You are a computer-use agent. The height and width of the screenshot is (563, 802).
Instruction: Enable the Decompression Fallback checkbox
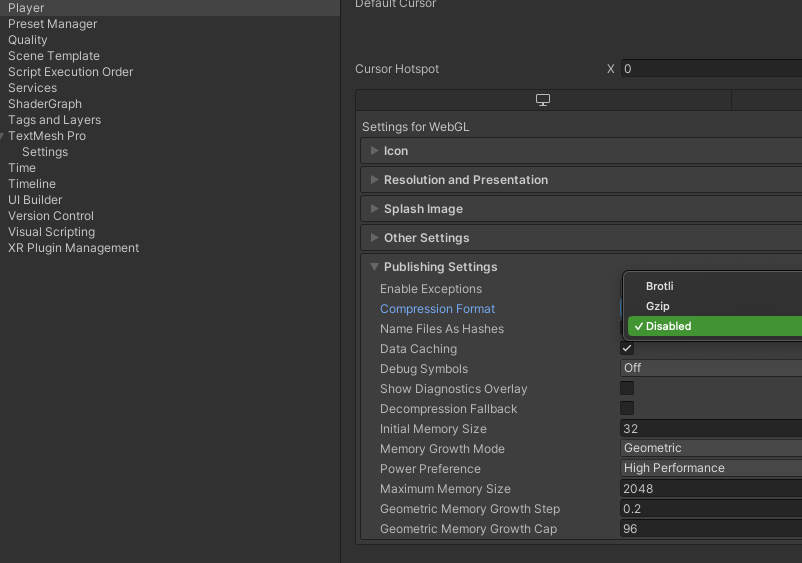pyautogui.click(x=627, y=408)
